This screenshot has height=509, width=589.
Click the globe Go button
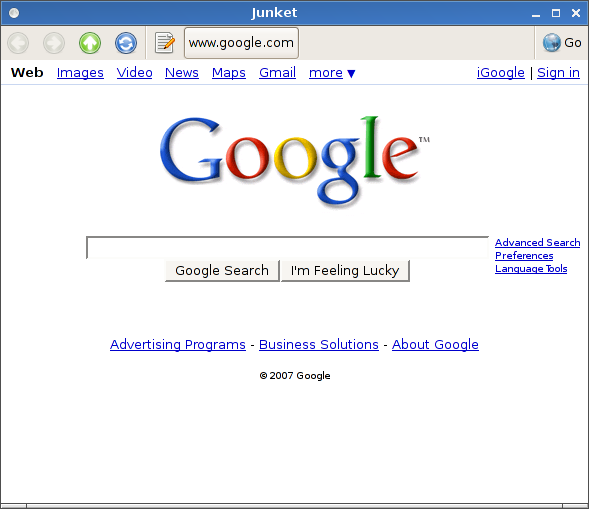[x=562, y=43]
